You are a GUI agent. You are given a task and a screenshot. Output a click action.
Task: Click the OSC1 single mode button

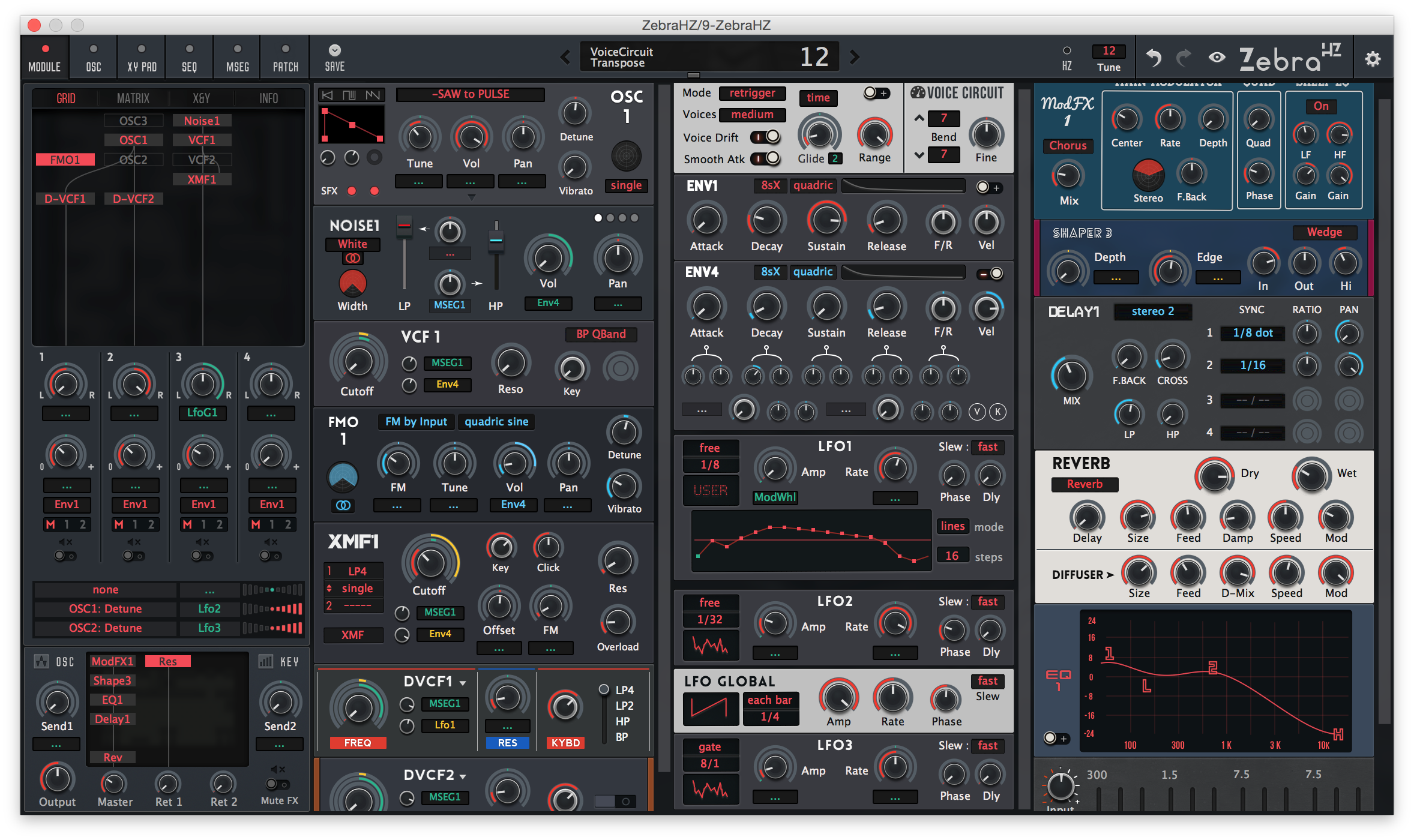pos(626,185)
